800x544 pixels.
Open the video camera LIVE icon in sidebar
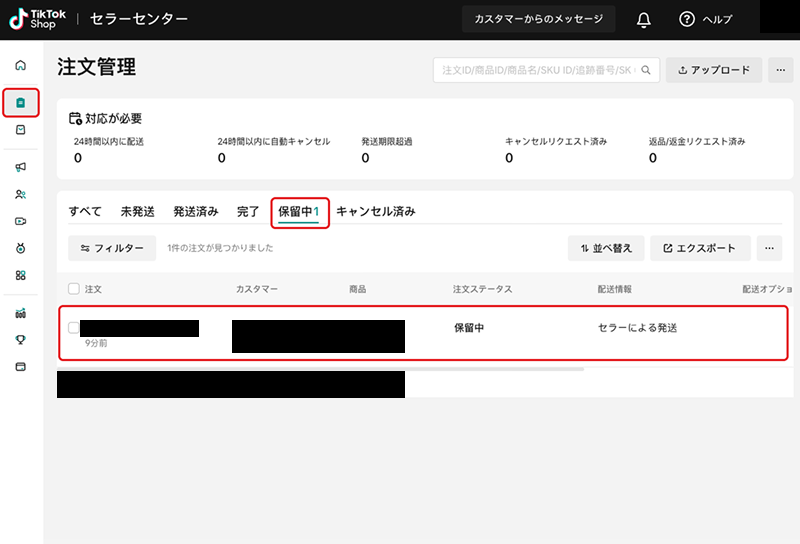(21, 221)
